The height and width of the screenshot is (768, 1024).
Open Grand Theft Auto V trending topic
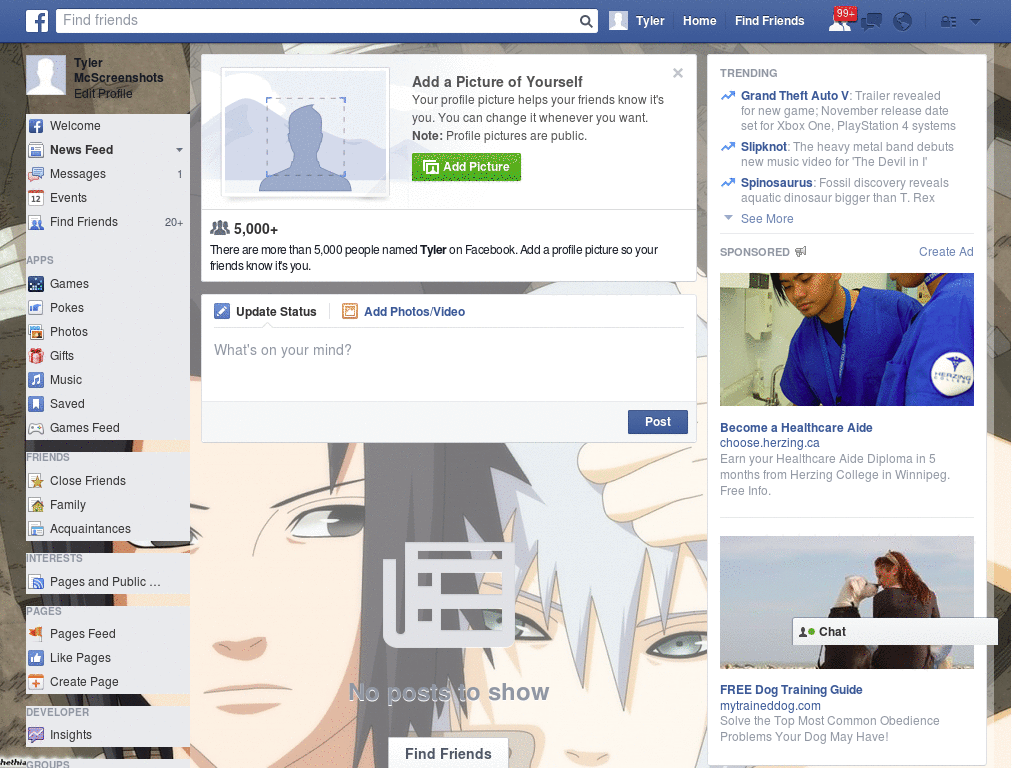(x=794, y=96)
